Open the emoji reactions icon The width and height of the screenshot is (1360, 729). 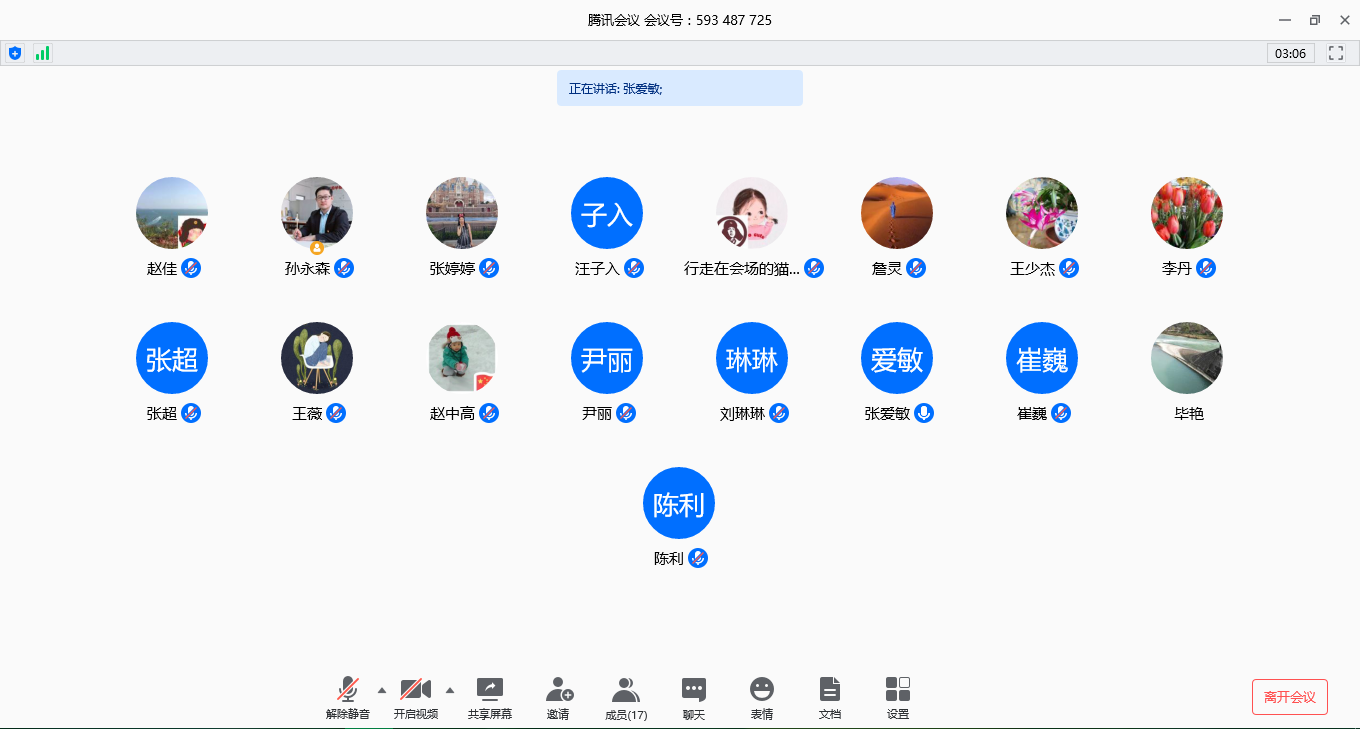coord(762,690)
